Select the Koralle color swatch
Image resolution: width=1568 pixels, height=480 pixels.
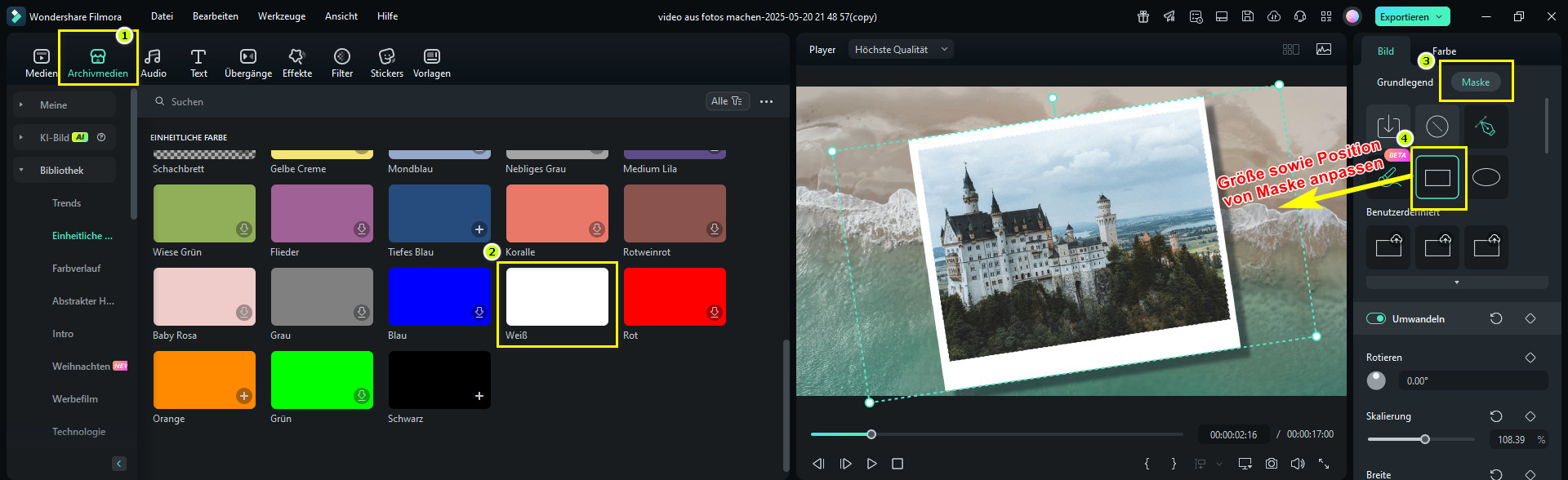tap(557, 213)
